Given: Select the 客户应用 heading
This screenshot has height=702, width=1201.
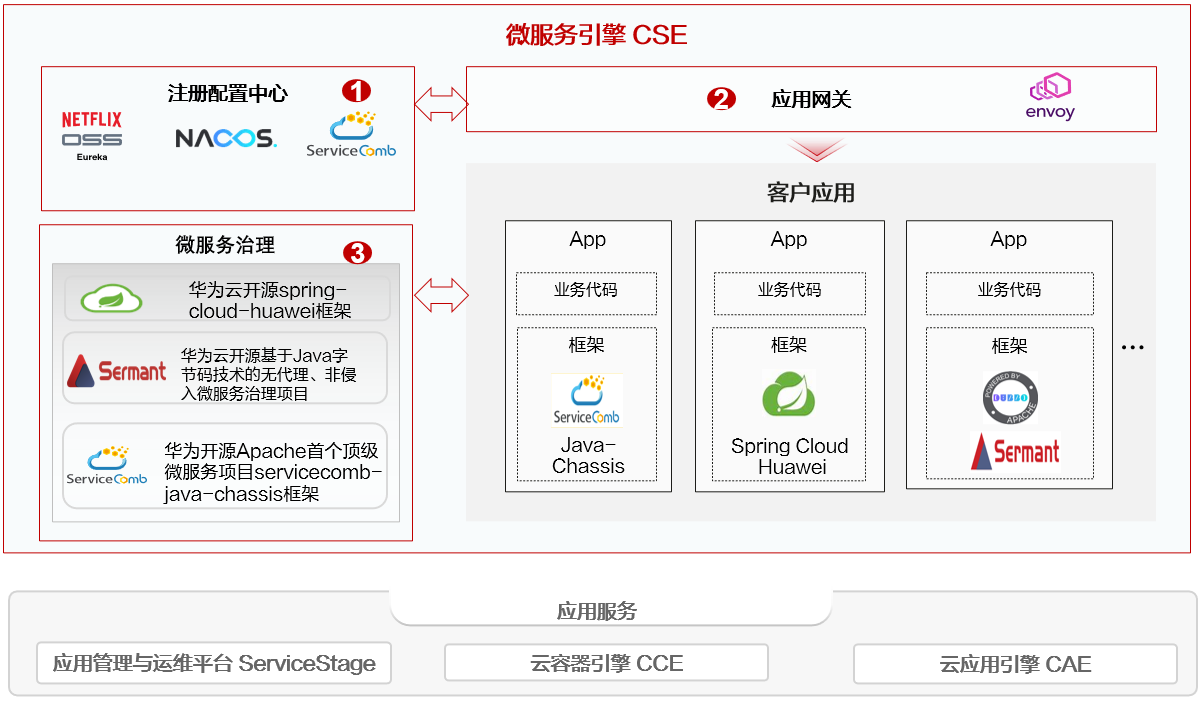Looking at the screenshot, I should 811,193.
